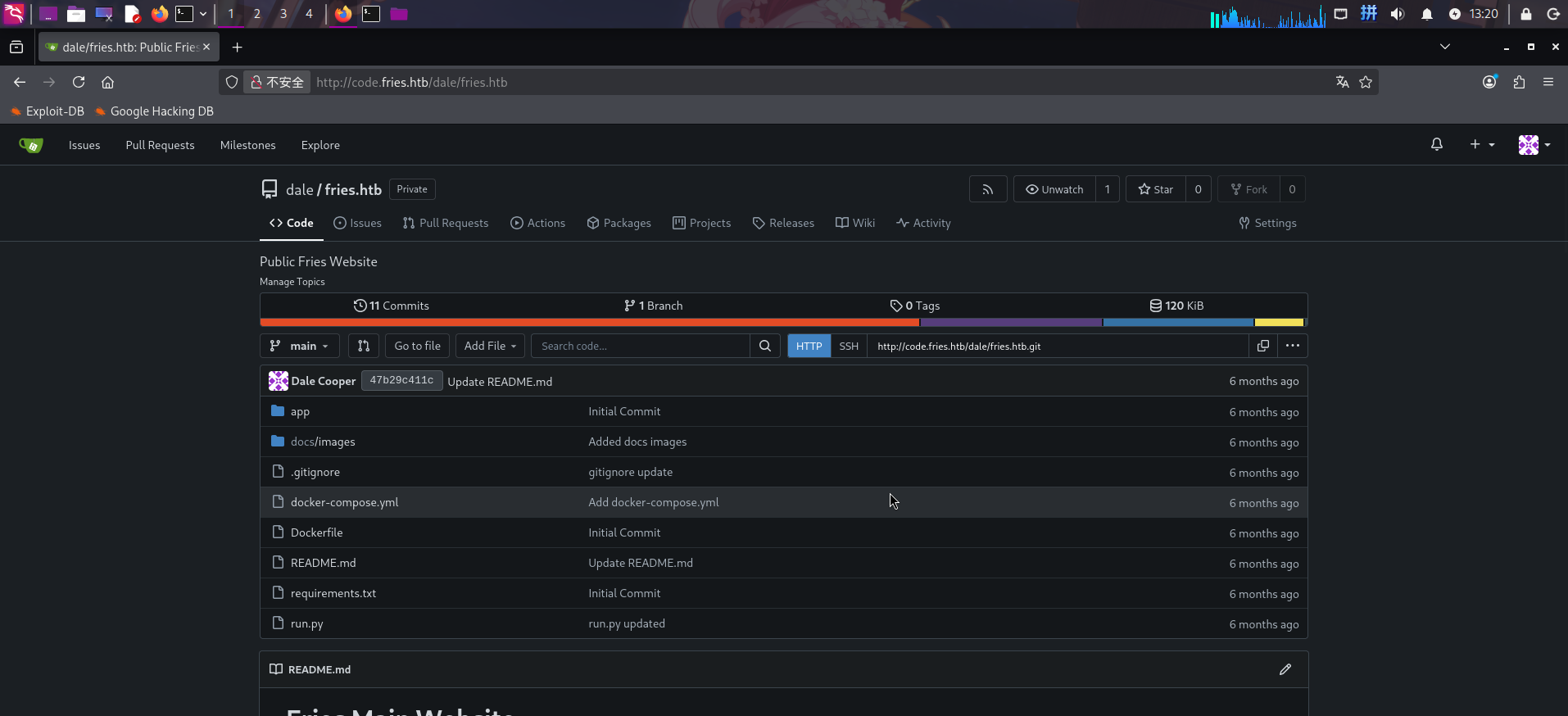Open the browser extensions menu
Image resolution: width=1568 pixels, height=716 pixels.
(1519, 82)
